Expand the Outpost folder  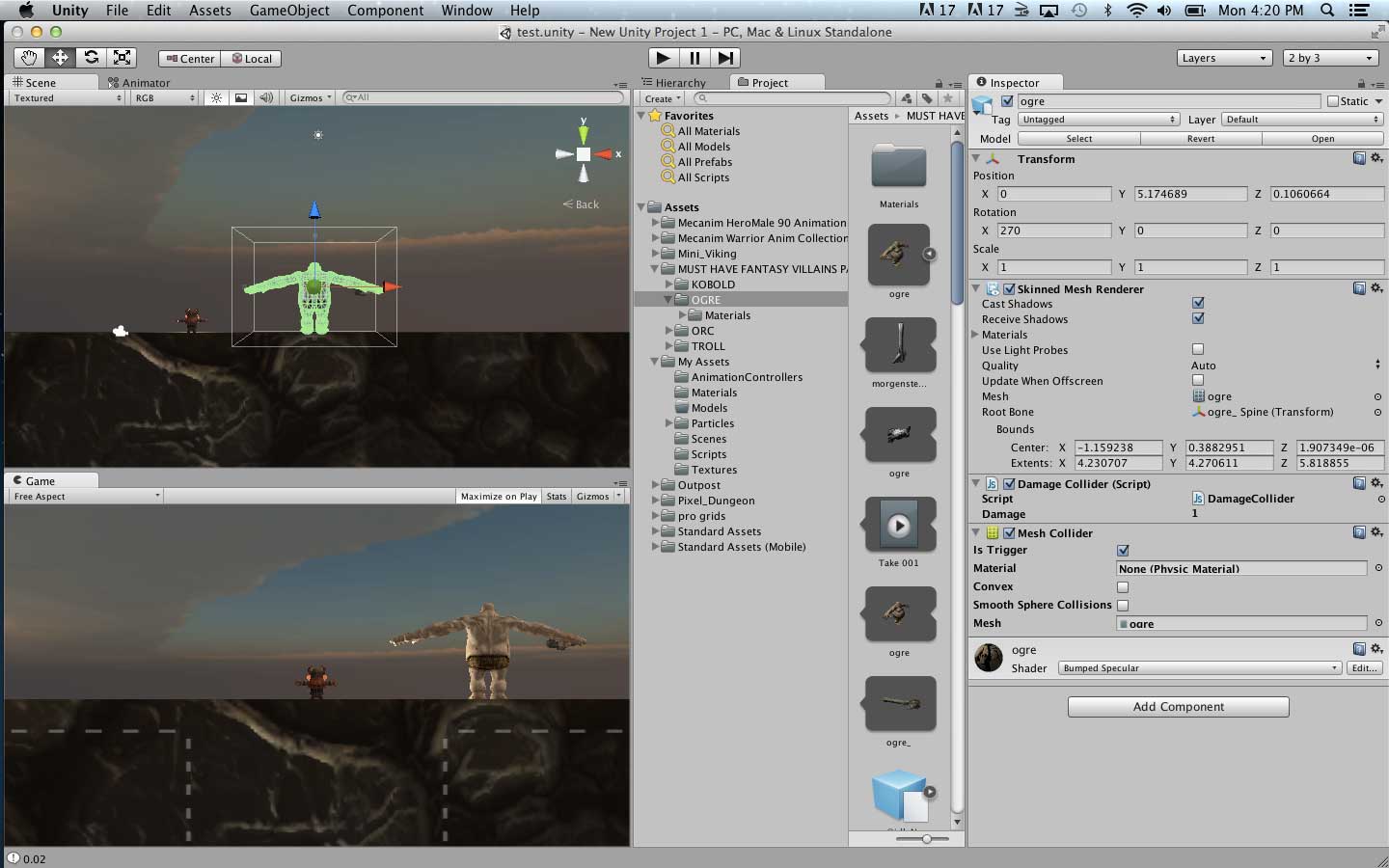click(656, 485)
